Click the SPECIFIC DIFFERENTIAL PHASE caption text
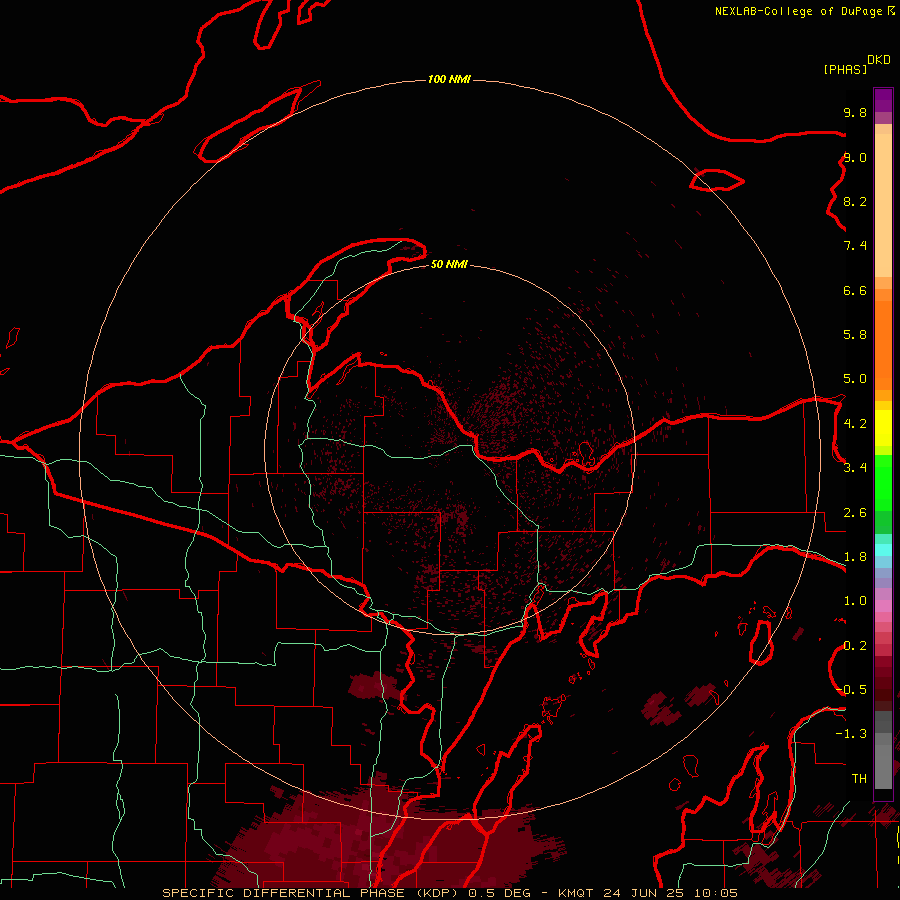The image size is (900, 900). tap(285, 893)
